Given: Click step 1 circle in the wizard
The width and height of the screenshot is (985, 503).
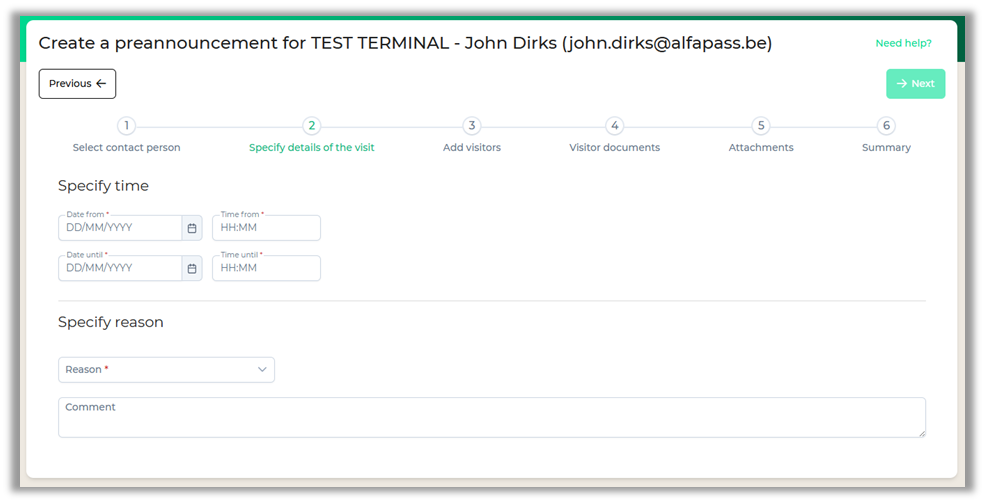Looking at the screenshot, I should [126, 126].
